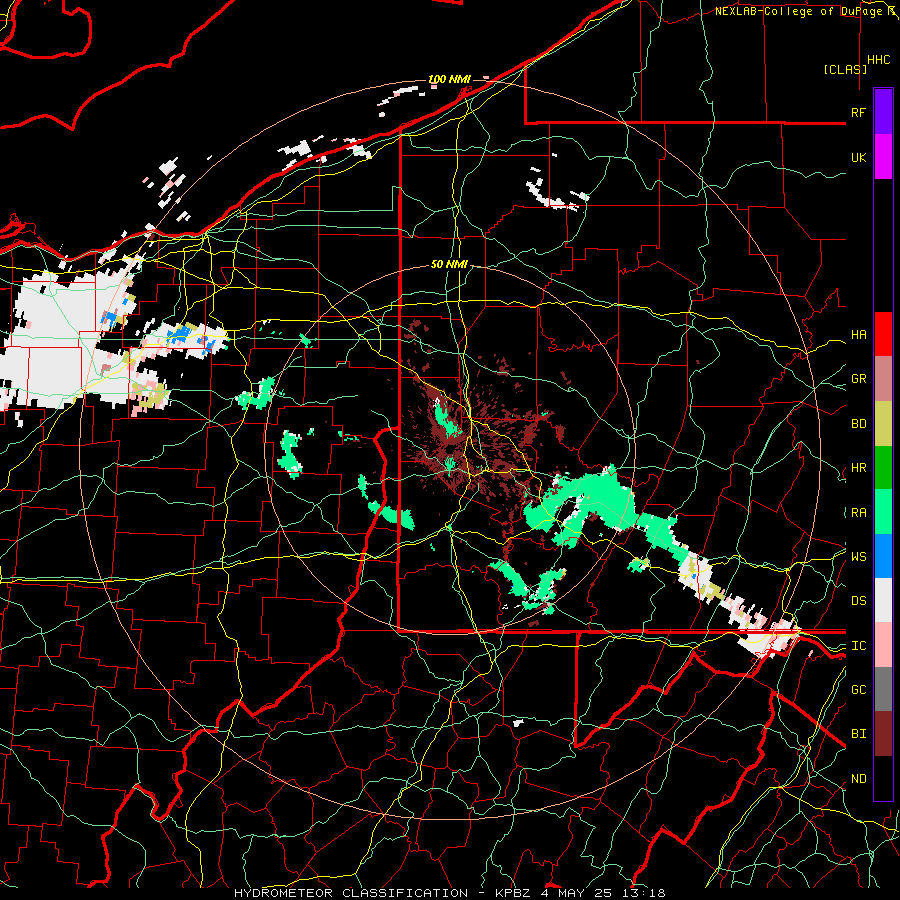
Task: Click the WS legend label
Action: point(858,556)
